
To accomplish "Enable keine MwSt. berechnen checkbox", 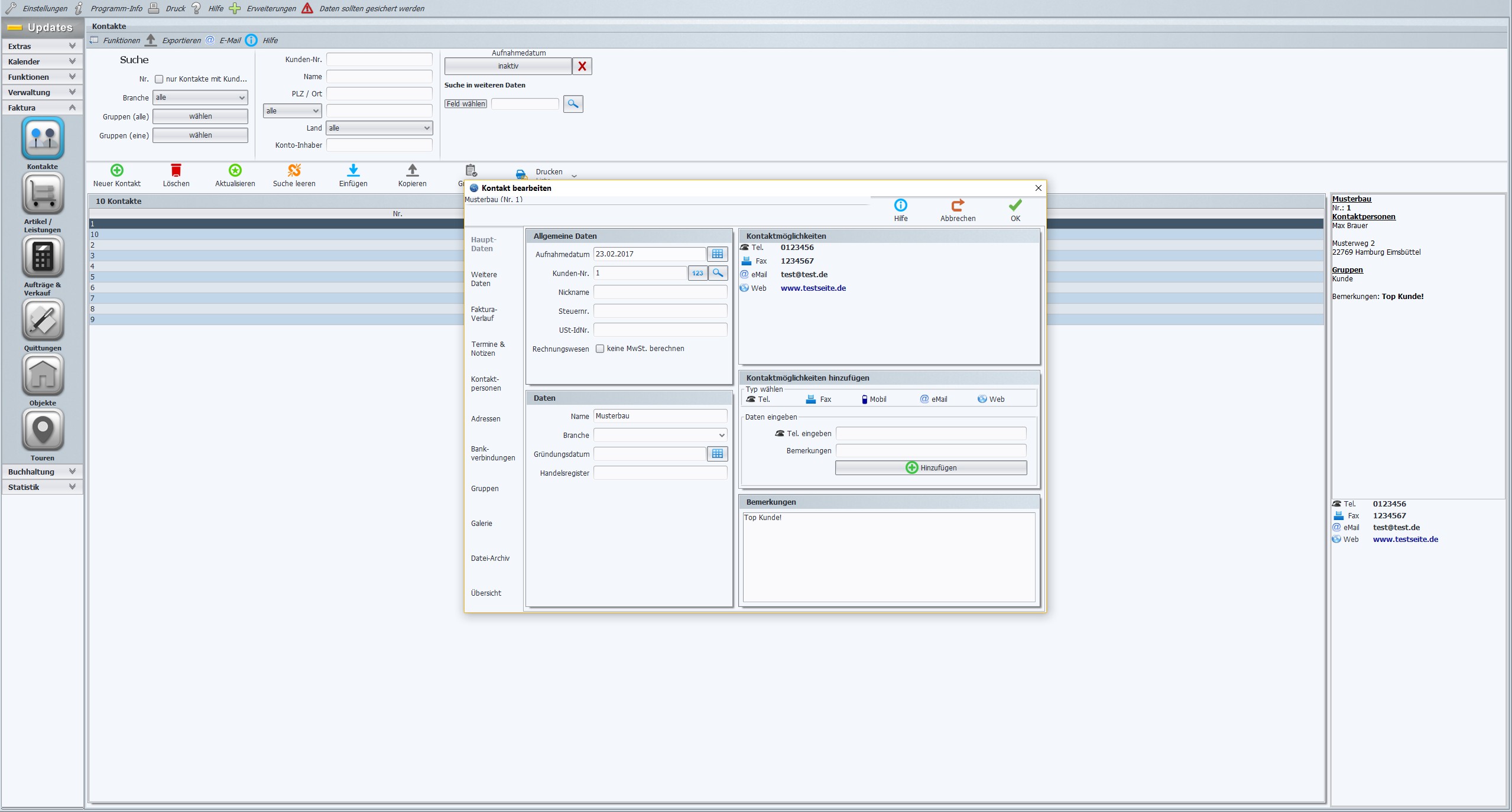I will [600, 349].
